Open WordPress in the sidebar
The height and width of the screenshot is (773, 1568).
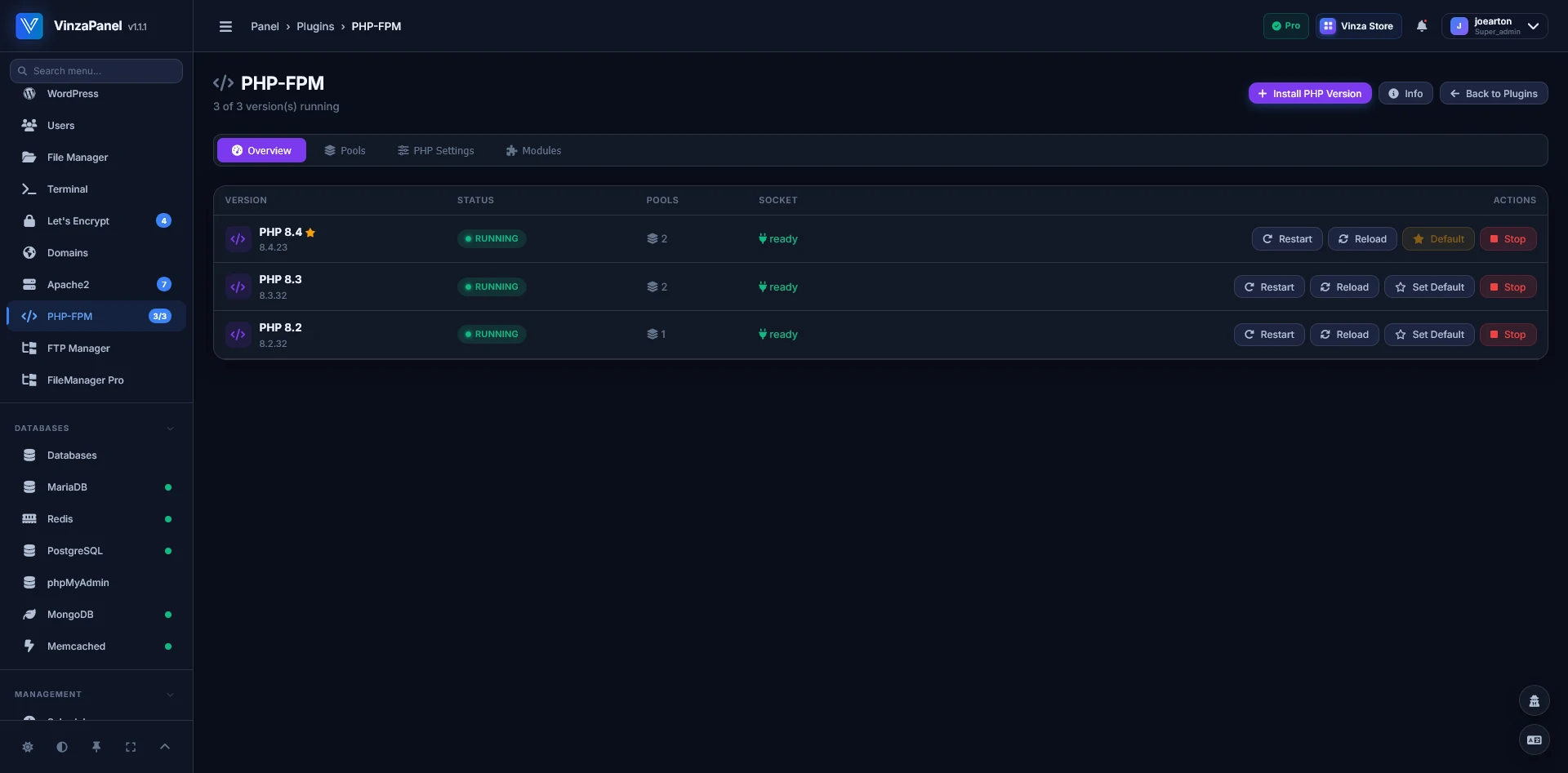96,94
